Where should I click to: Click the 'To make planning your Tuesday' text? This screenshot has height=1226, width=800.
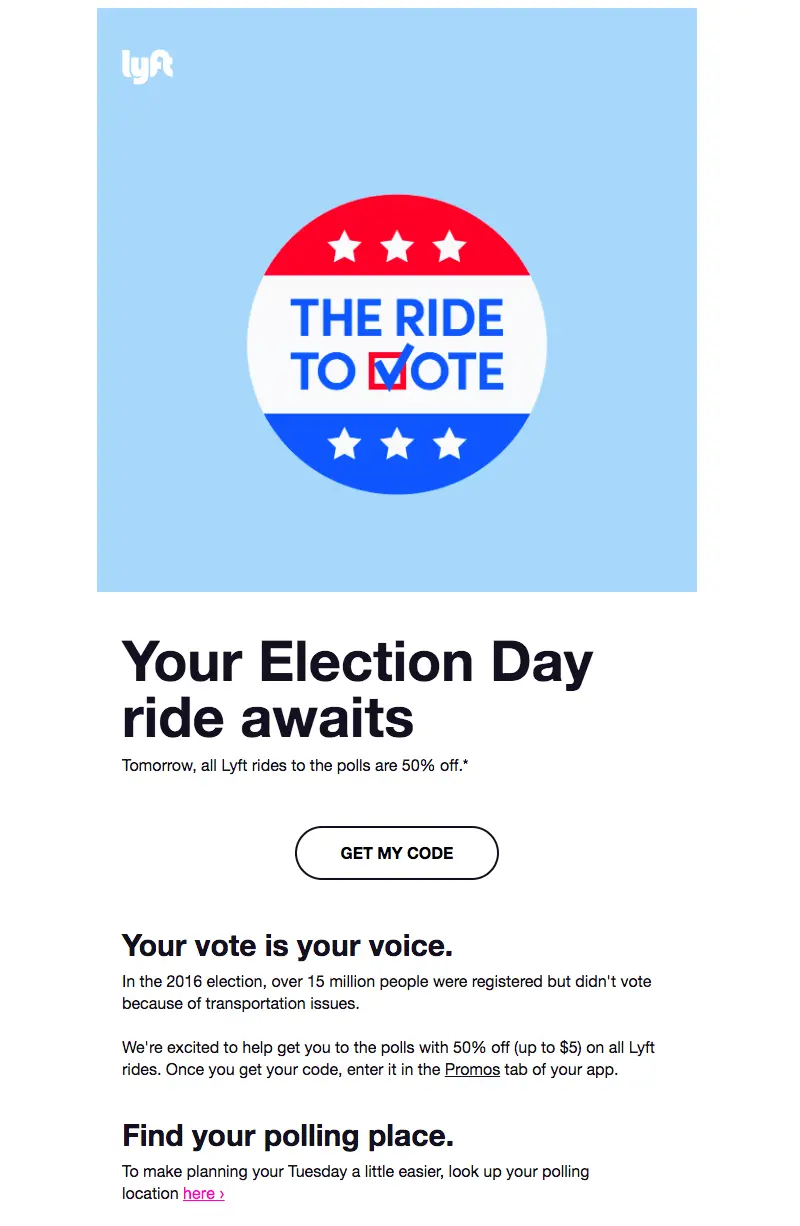355,1171
